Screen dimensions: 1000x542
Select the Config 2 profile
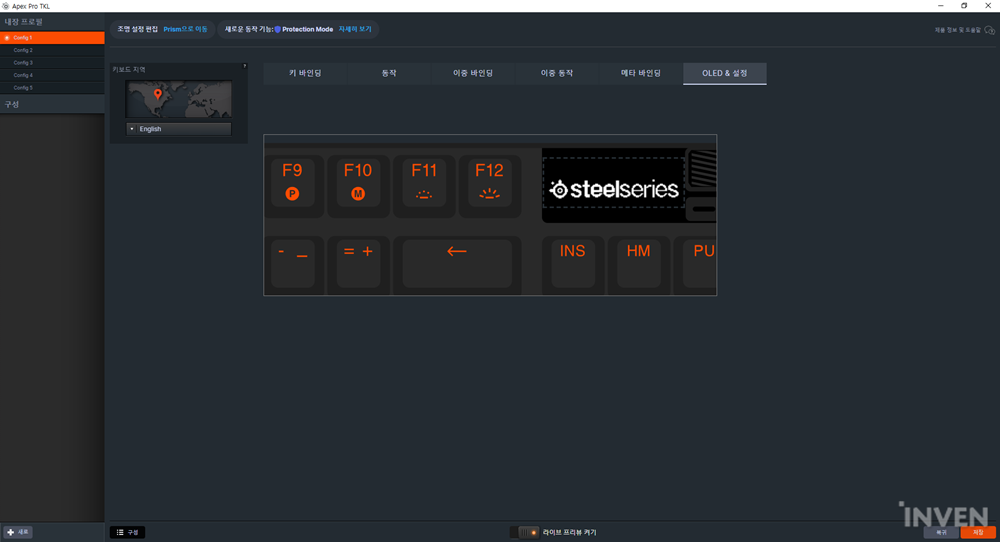pyautogui.click(x=52, y=50)
